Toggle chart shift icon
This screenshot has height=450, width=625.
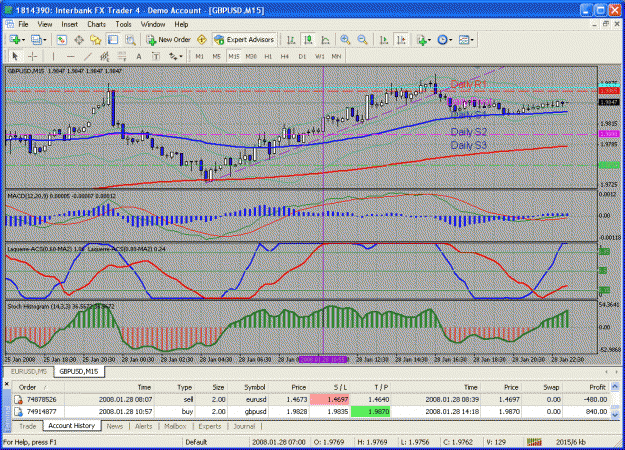(401, 40)
